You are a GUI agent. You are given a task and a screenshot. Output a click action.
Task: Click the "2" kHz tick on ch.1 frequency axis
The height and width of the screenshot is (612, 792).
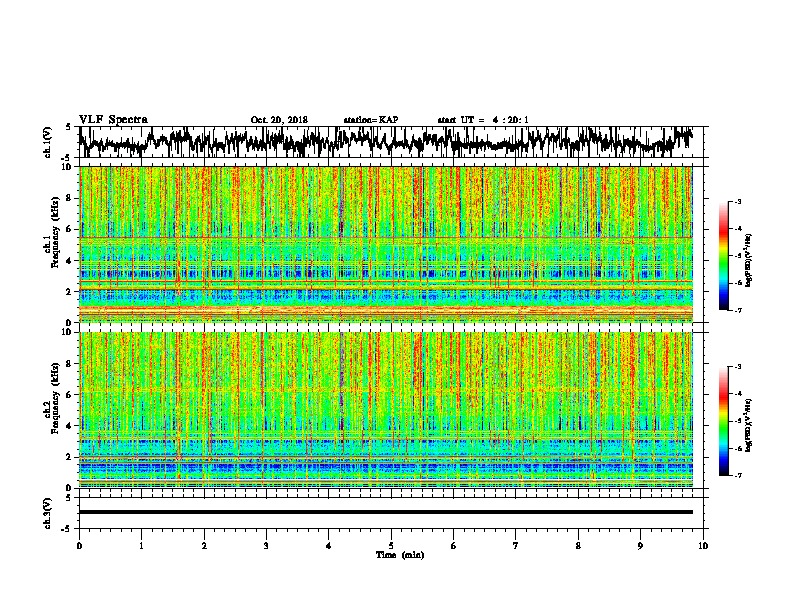[71, 291]
